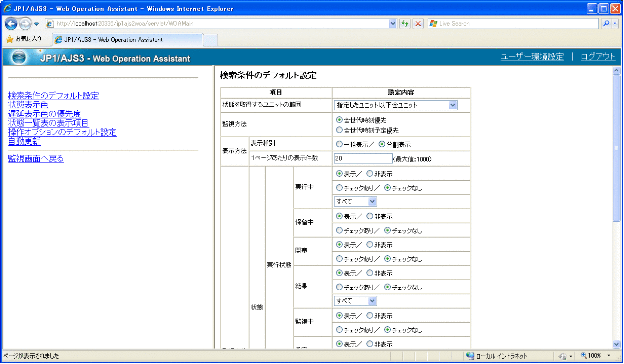Click the JP1/AJS3 globe logo in the header

(19, 58)
